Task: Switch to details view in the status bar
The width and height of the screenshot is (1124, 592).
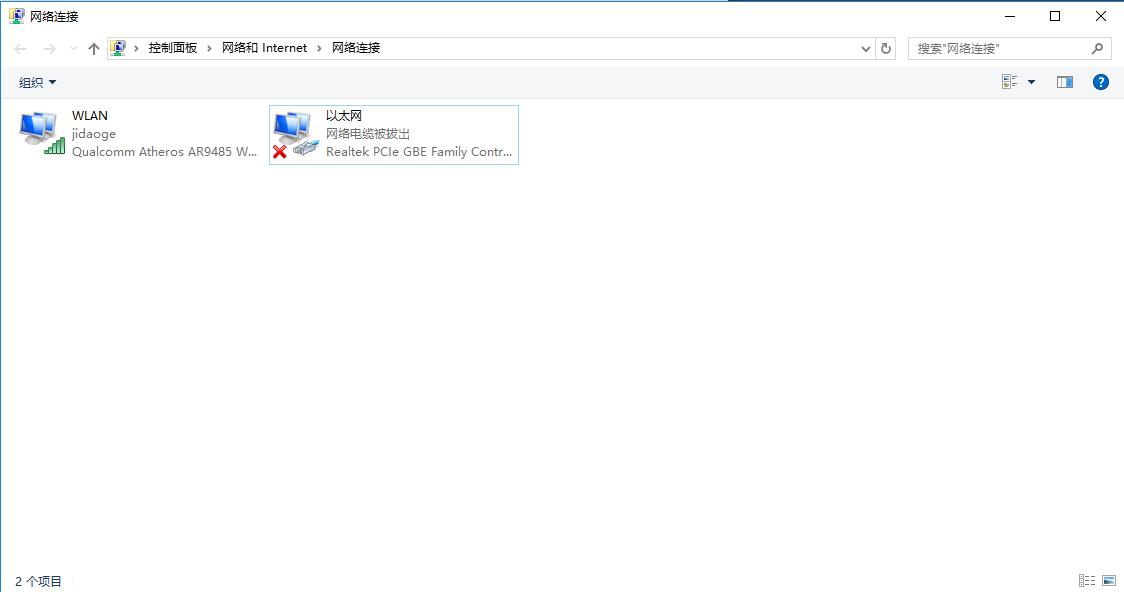Action: (x=1087, y=580)
